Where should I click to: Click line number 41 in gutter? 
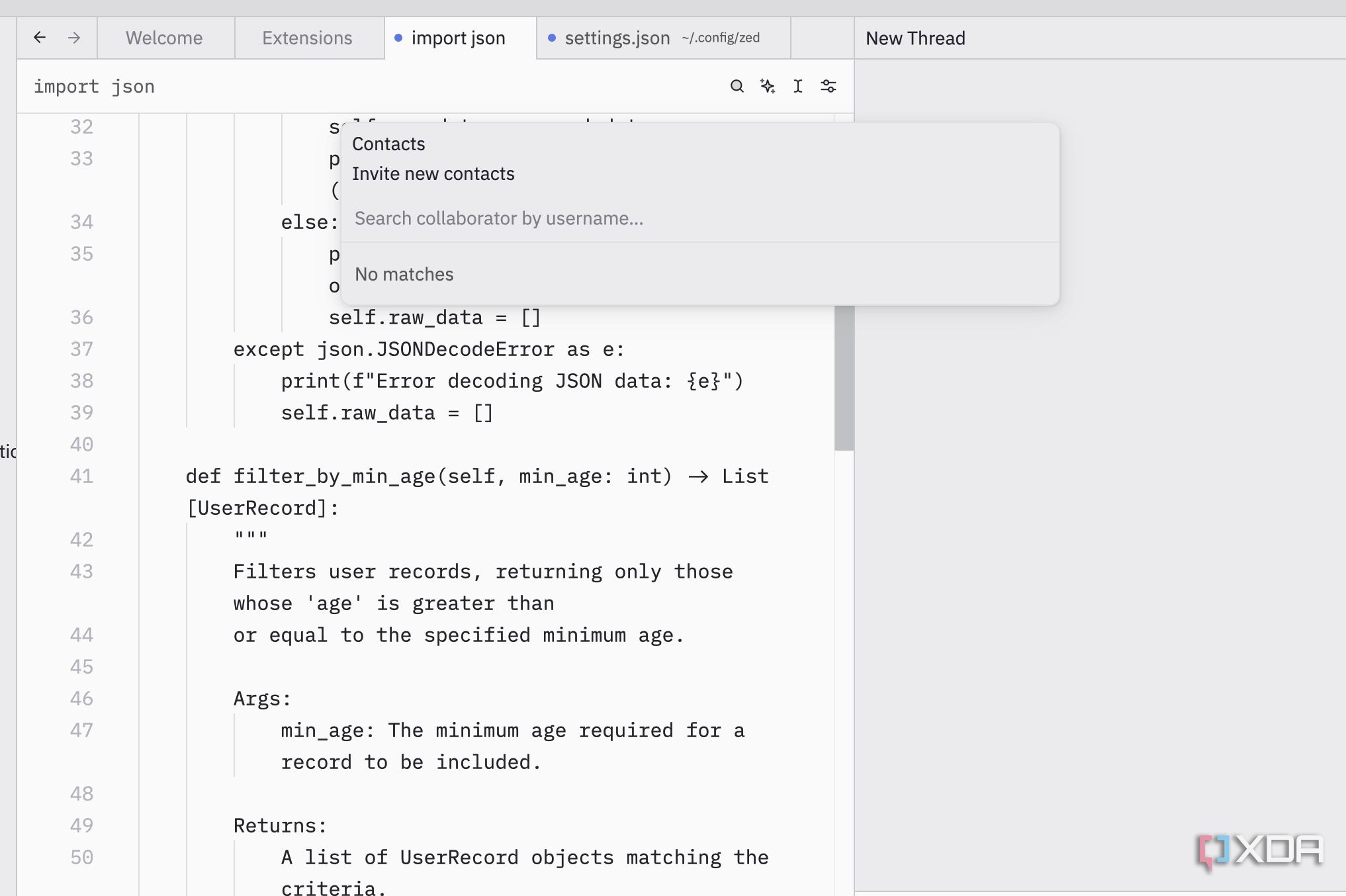(x=81, y=476)
